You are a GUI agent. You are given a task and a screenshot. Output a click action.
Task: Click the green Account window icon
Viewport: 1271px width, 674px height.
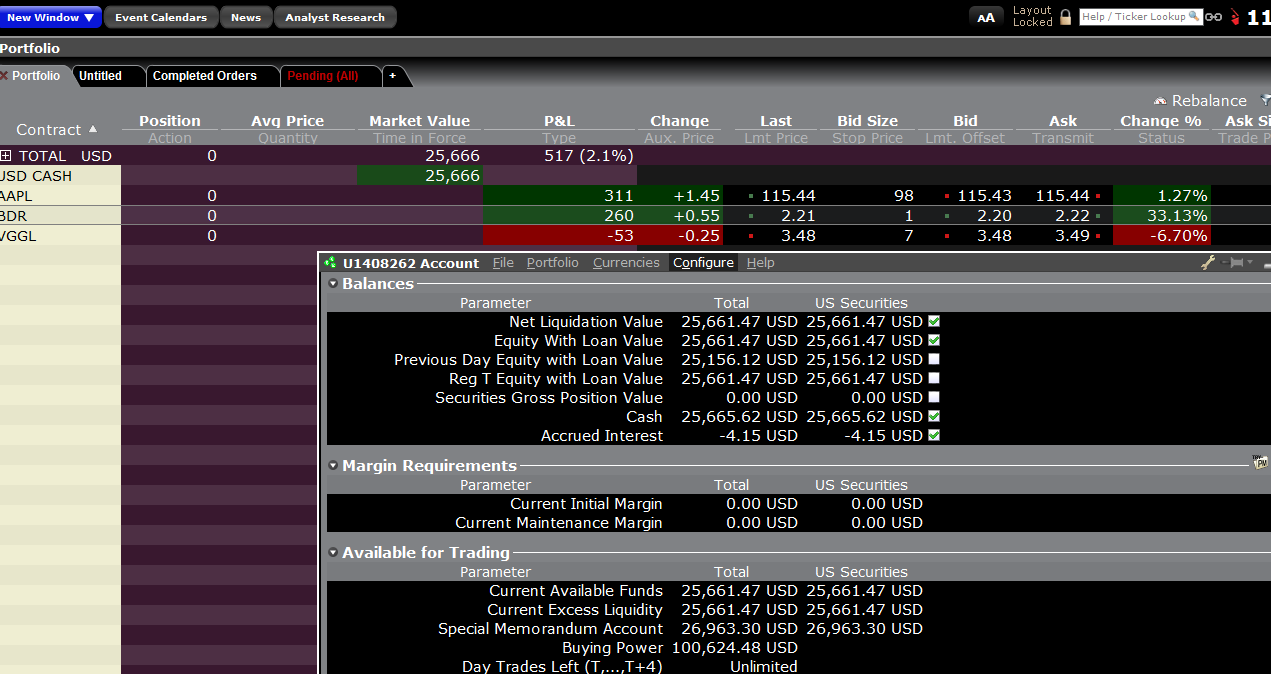click(x=330, y=263)
